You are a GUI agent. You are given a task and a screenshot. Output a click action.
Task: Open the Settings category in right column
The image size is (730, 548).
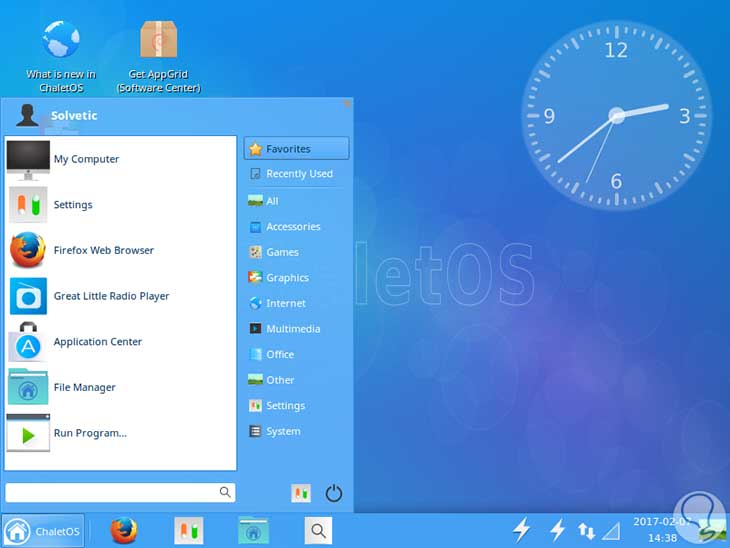click(x=297, y=406)
